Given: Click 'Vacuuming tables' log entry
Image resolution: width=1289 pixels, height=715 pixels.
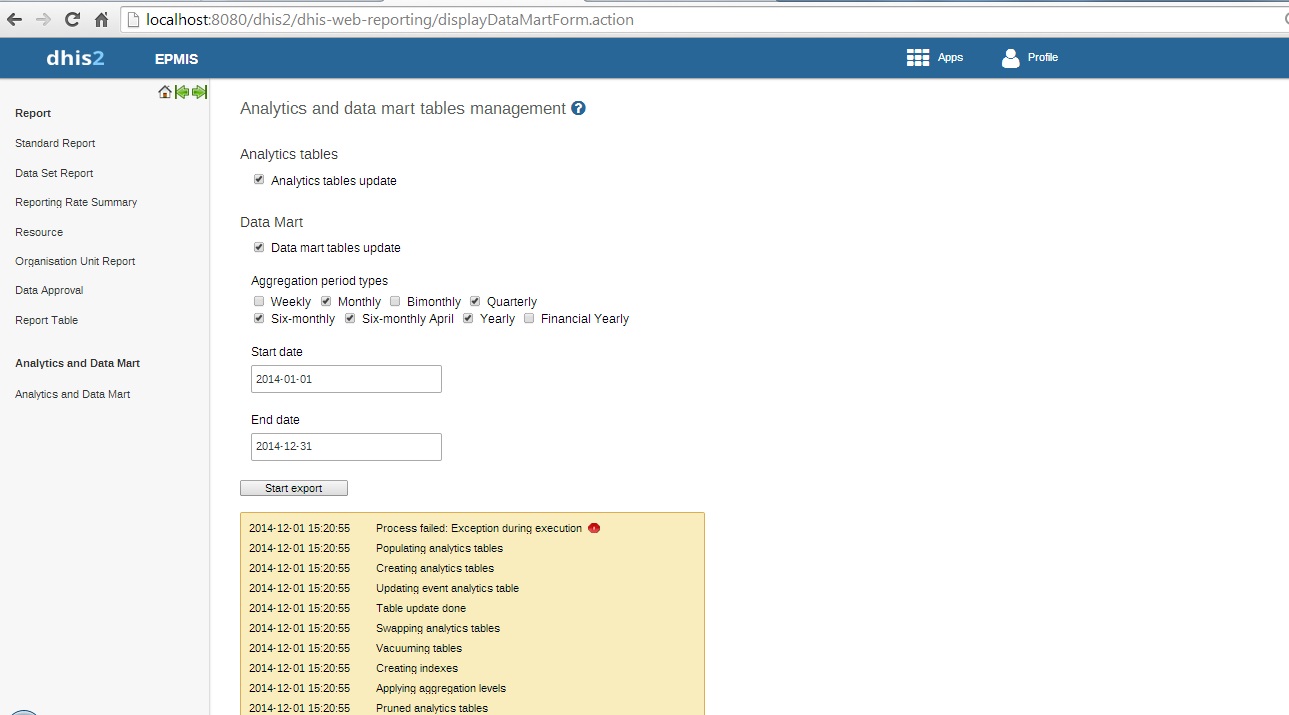Looking at the screenshot, I should click(419, 648).
